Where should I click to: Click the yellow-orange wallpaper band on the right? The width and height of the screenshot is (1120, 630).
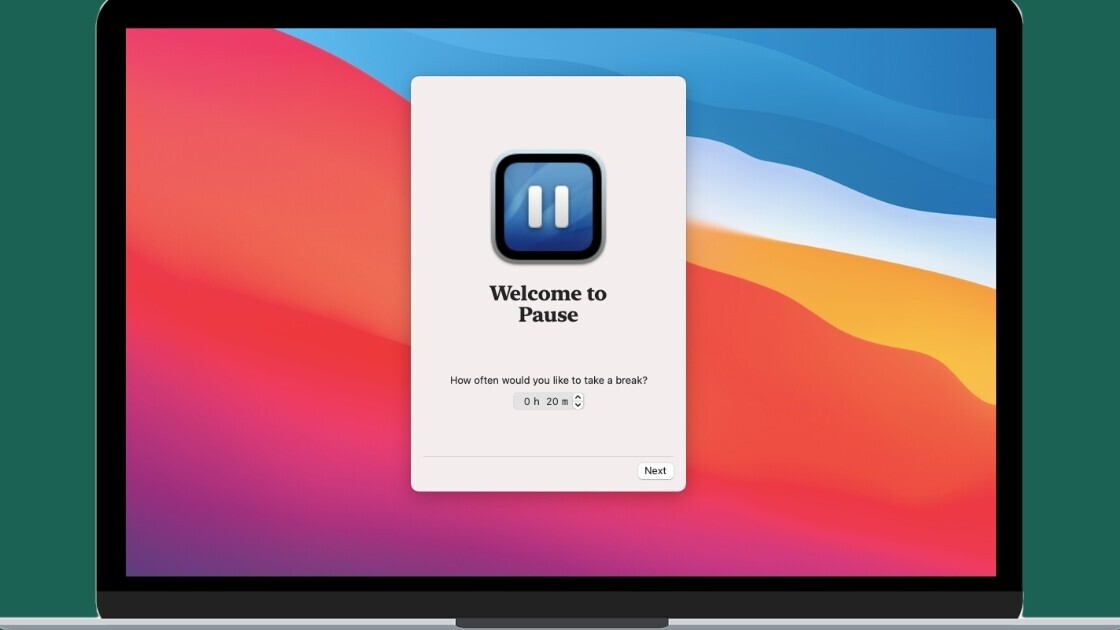[930, 330]
